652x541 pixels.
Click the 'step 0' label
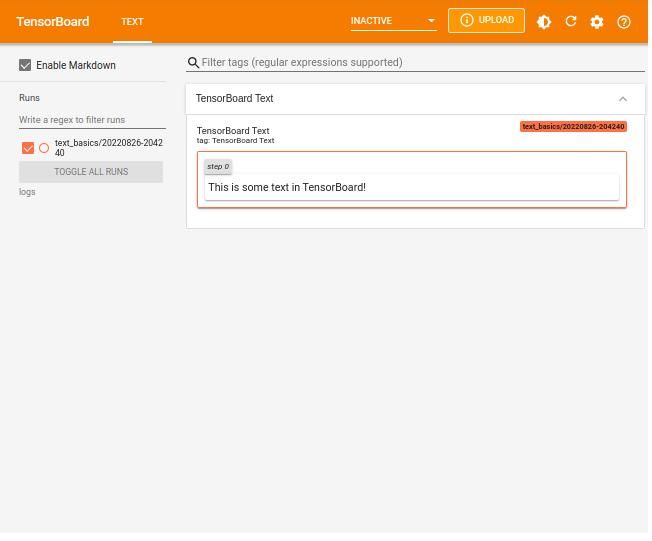(x=218, y=166)
